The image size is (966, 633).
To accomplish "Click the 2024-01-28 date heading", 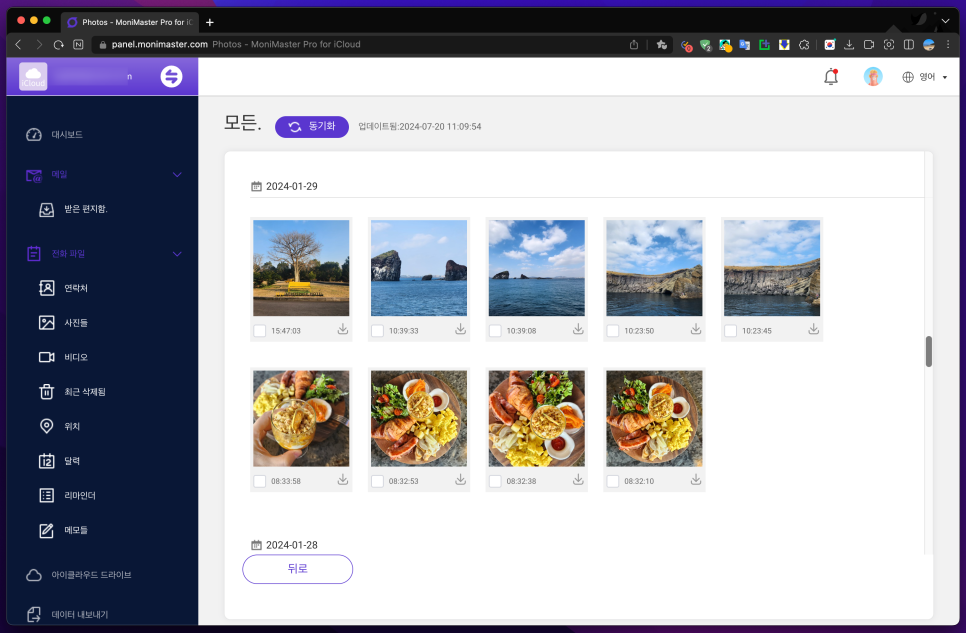I will click(x=291, y=545).
